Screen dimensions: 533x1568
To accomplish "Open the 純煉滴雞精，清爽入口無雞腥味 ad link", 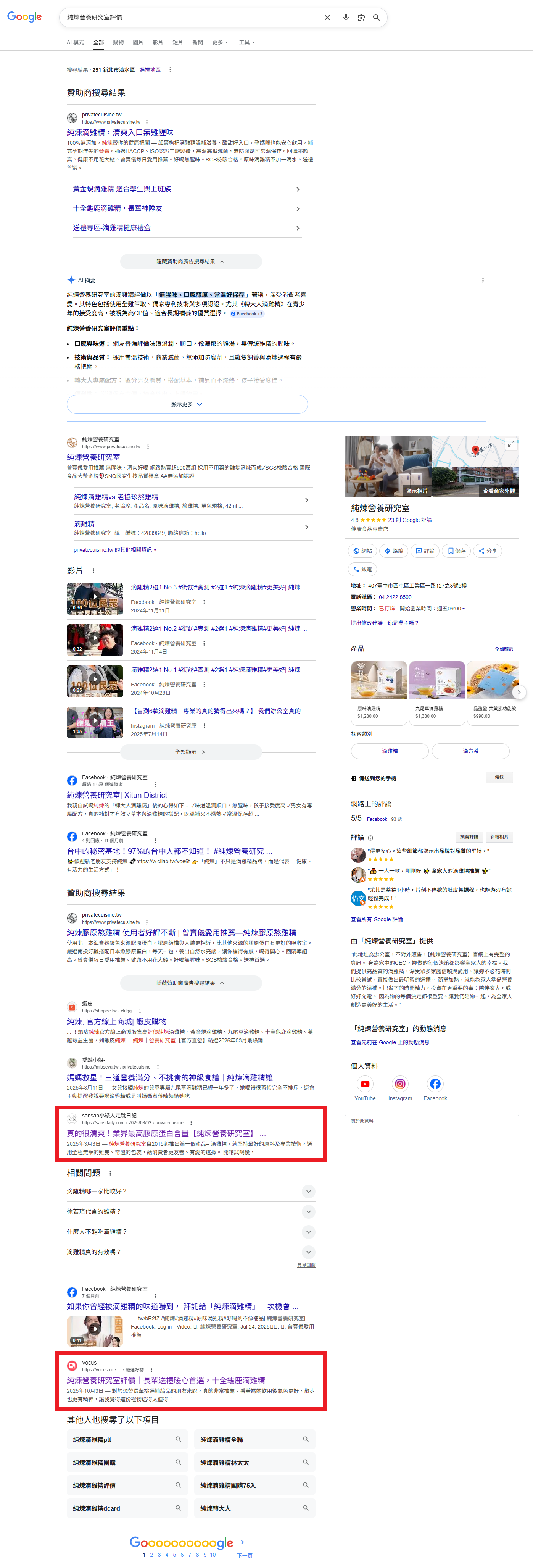I will (x=120, y=132).
